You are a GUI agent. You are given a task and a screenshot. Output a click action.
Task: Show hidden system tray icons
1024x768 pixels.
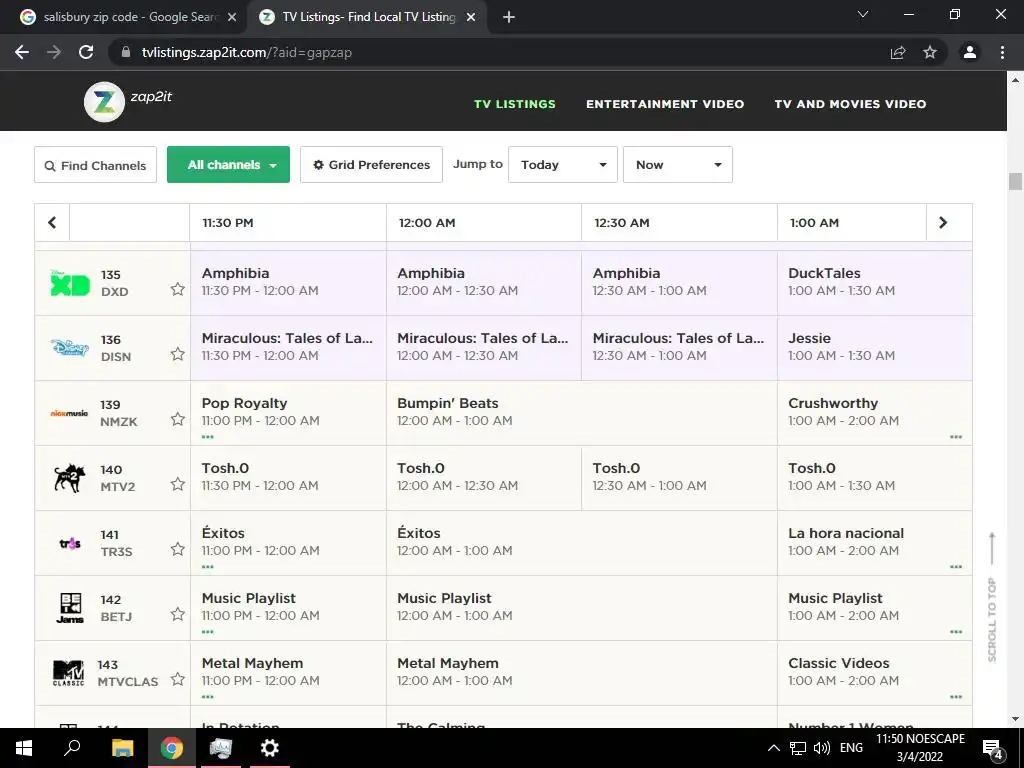774,748
